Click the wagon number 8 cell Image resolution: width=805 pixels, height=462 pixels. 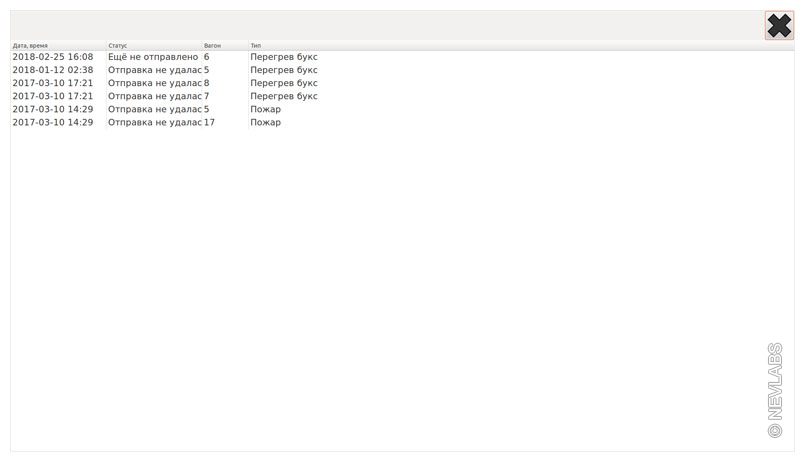click(x=207, y=83)
